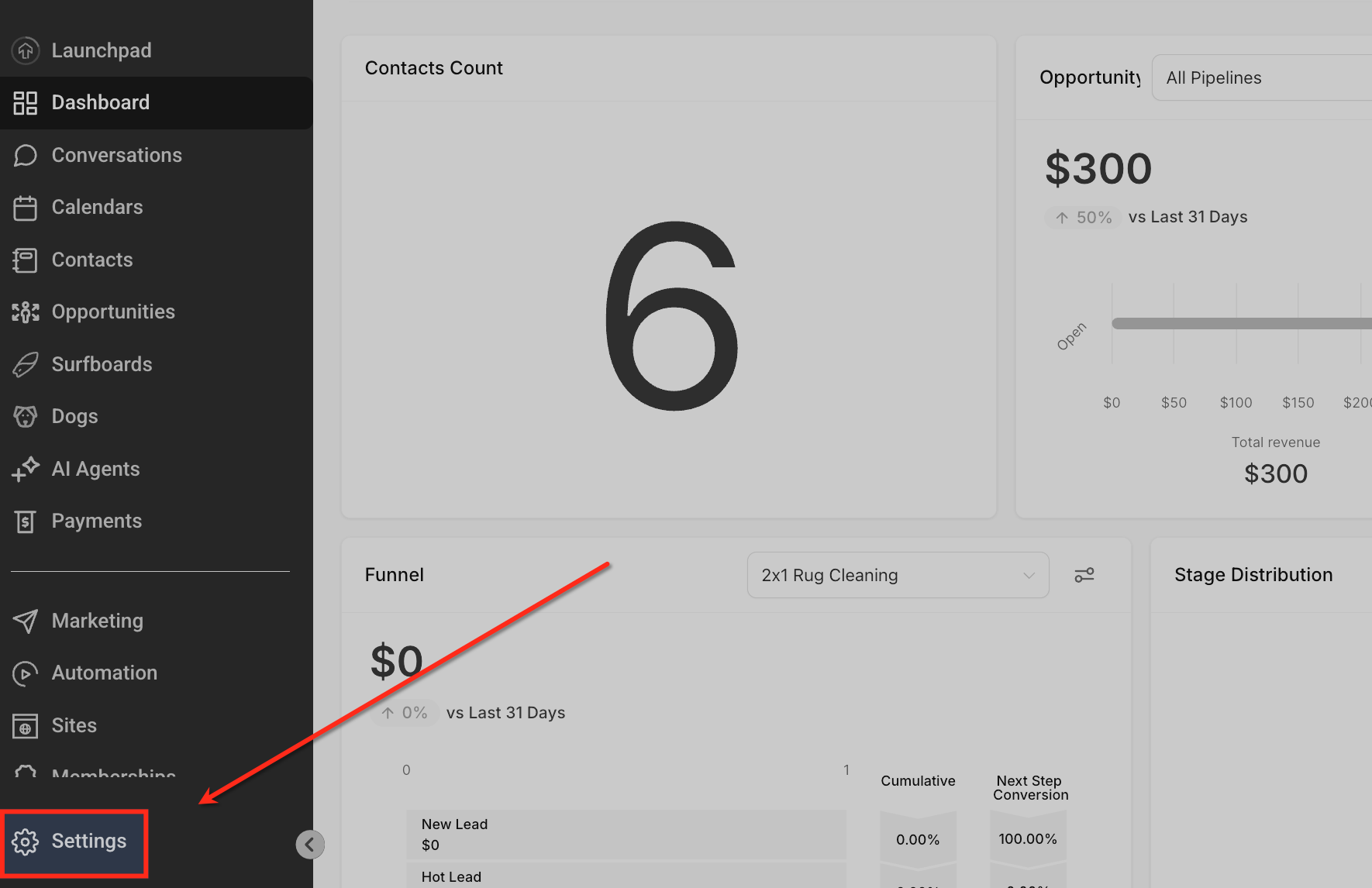Select the New Lead funnel stage bar
Screen dimensions: 1372x888
coord(626,835)
